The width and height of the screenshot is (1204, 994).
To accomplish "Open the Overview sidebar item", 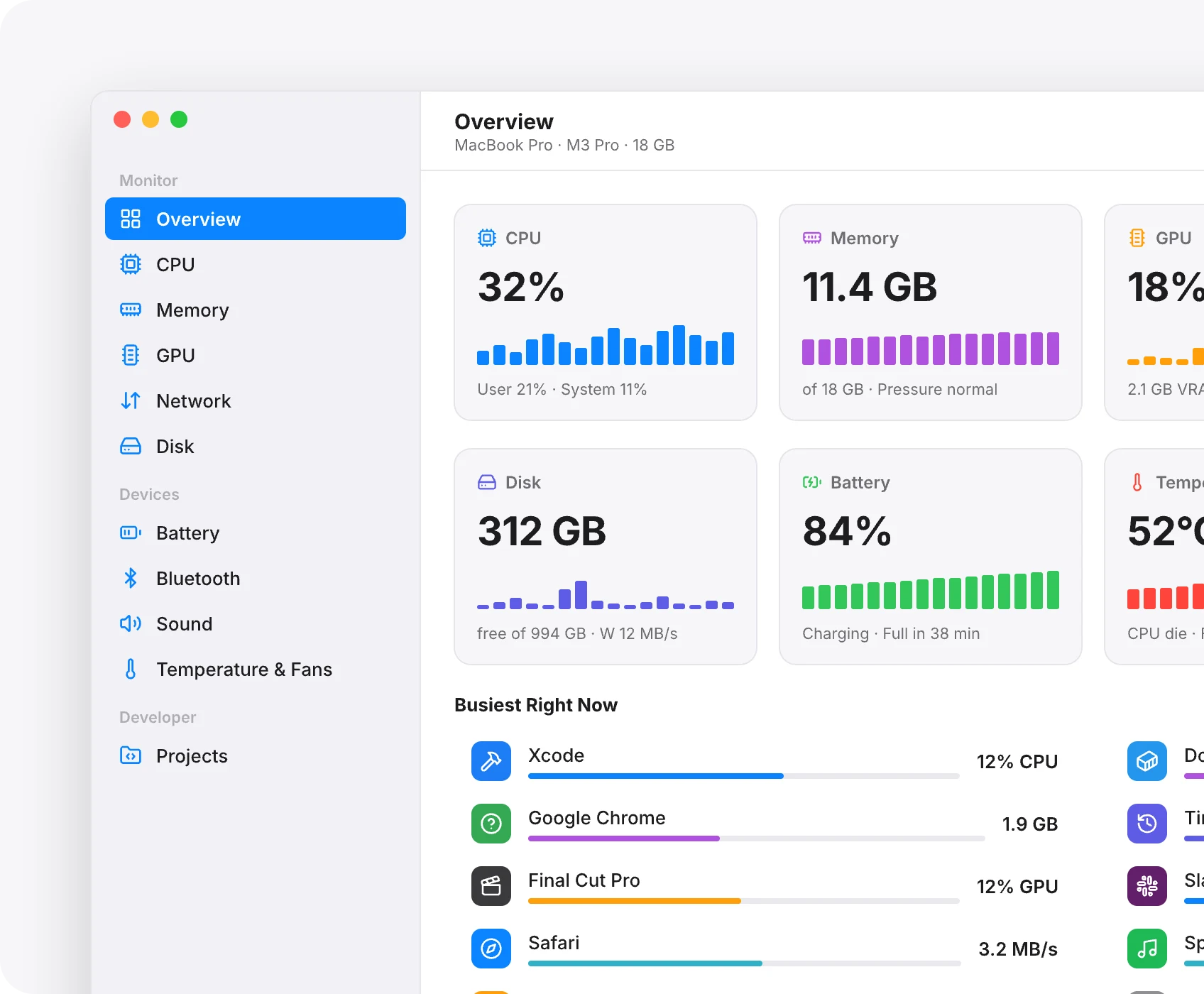I will [256, 219].
